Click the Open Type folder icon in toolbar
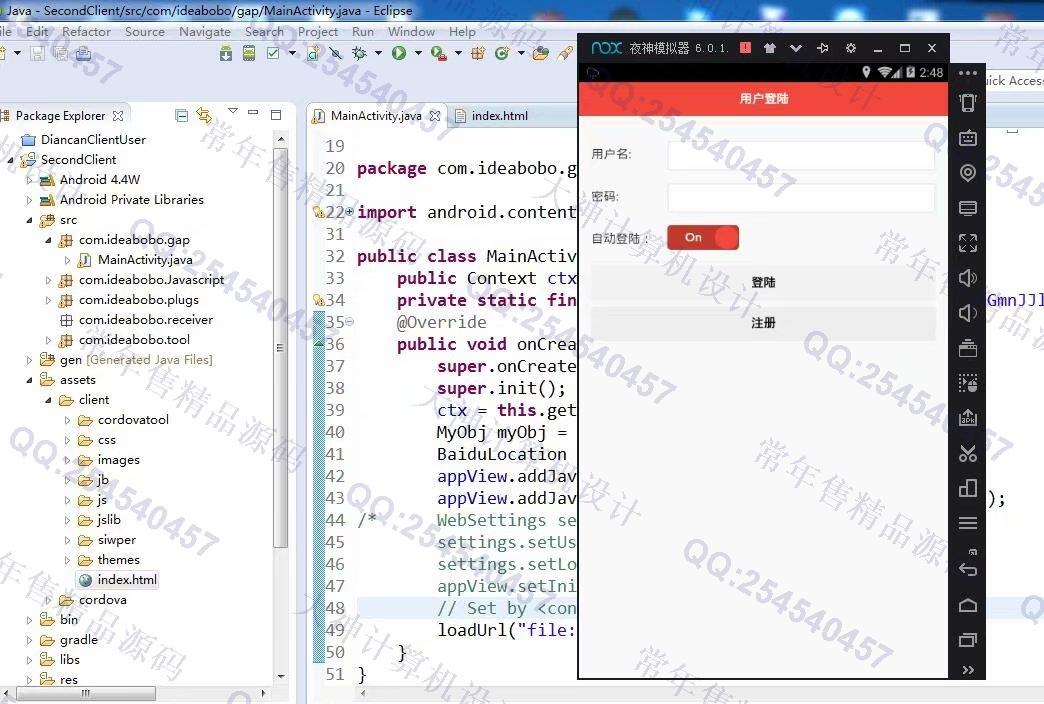The height and width of the screenshot is (704, 1044). [x=541, y=53]
